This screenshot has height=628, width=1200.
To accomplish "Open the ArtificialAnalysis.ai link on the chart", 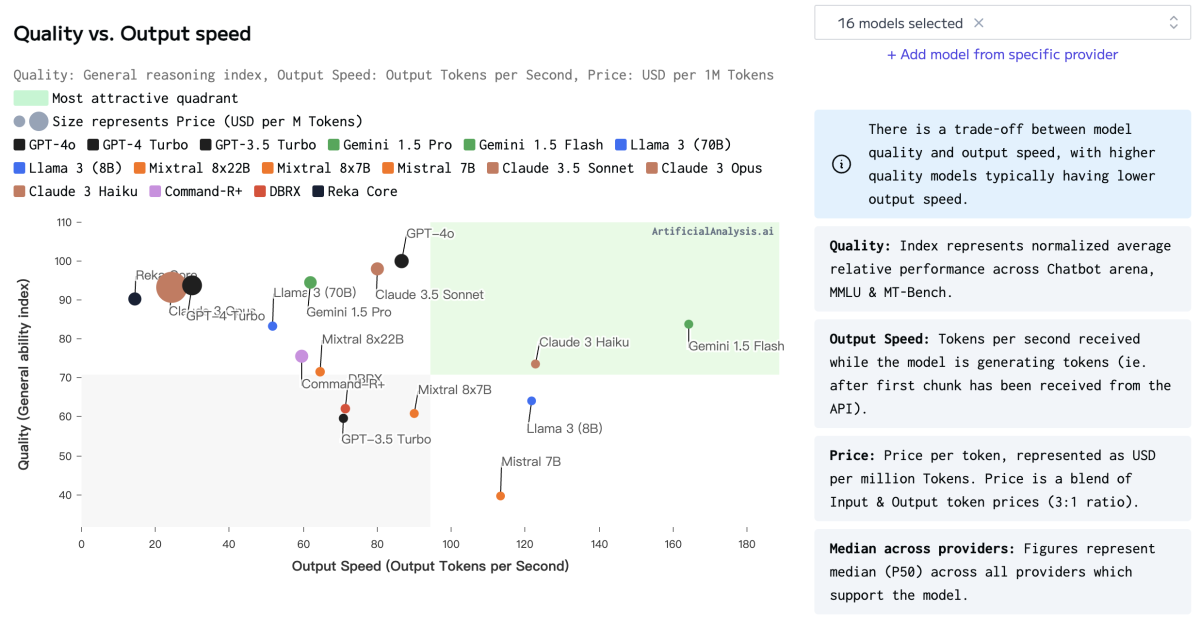I will [712, 231].
